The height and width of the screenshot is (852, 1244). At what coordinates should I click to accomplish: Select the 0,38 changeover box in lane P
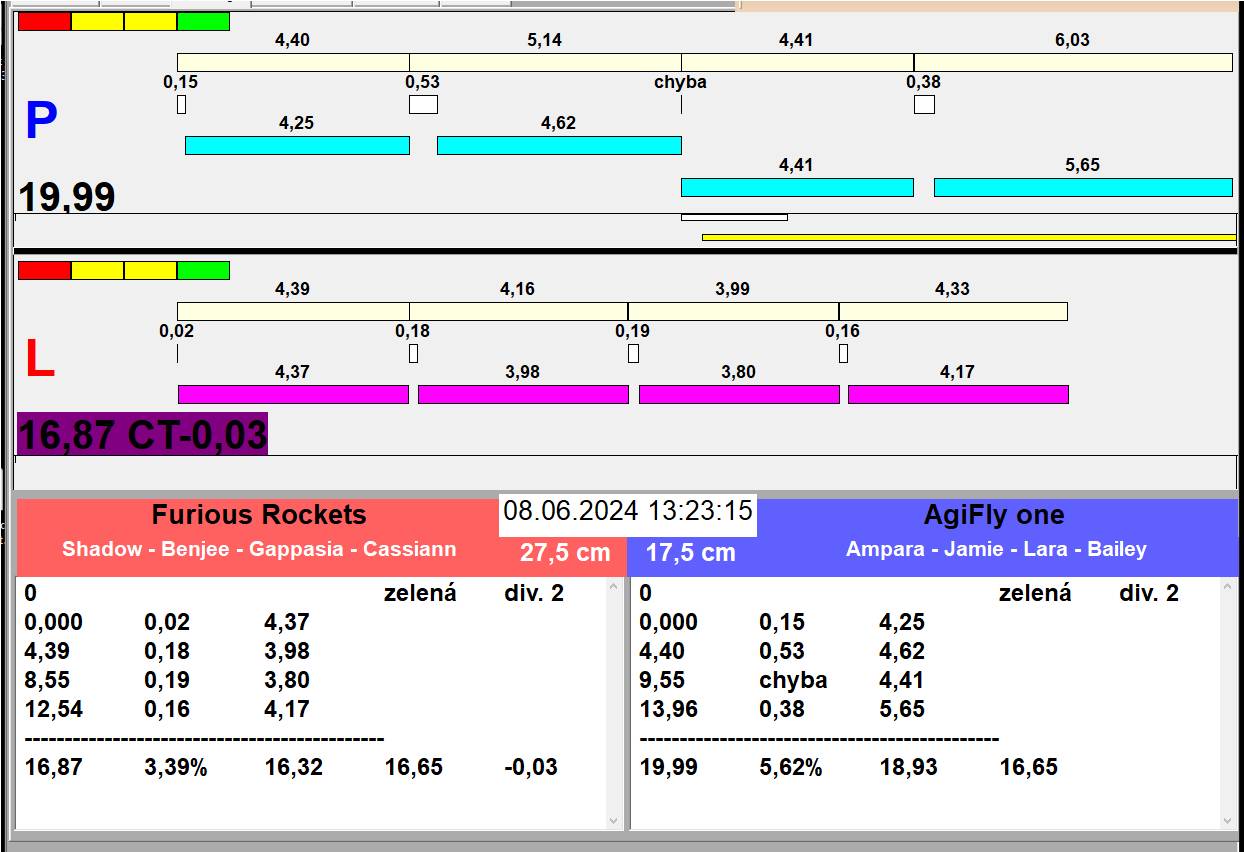pos(924,104)
